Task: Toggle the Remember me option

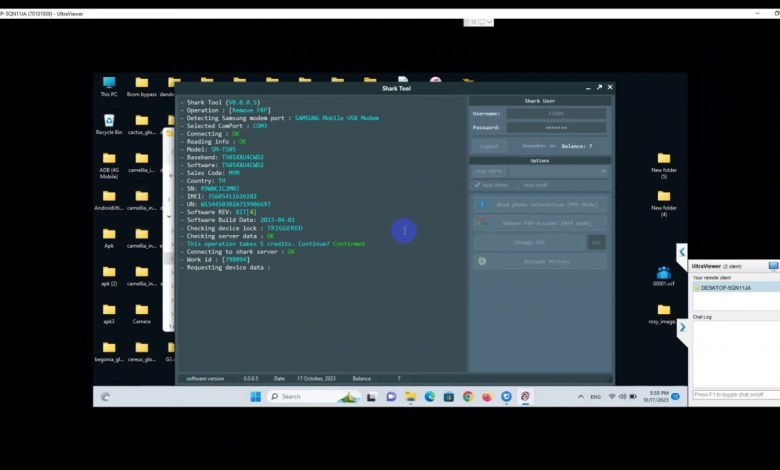Action: [537, 146]
